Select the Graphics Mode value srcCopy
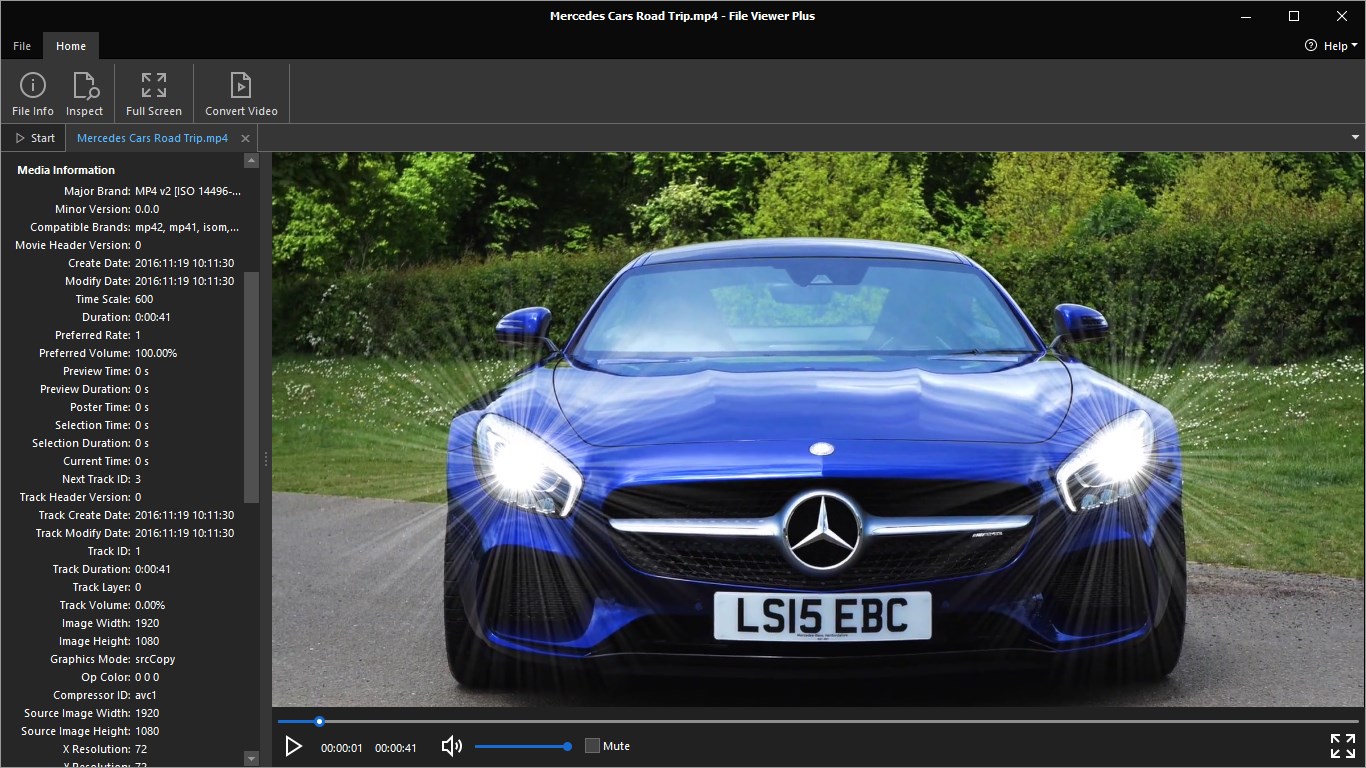 click(155, 659)
